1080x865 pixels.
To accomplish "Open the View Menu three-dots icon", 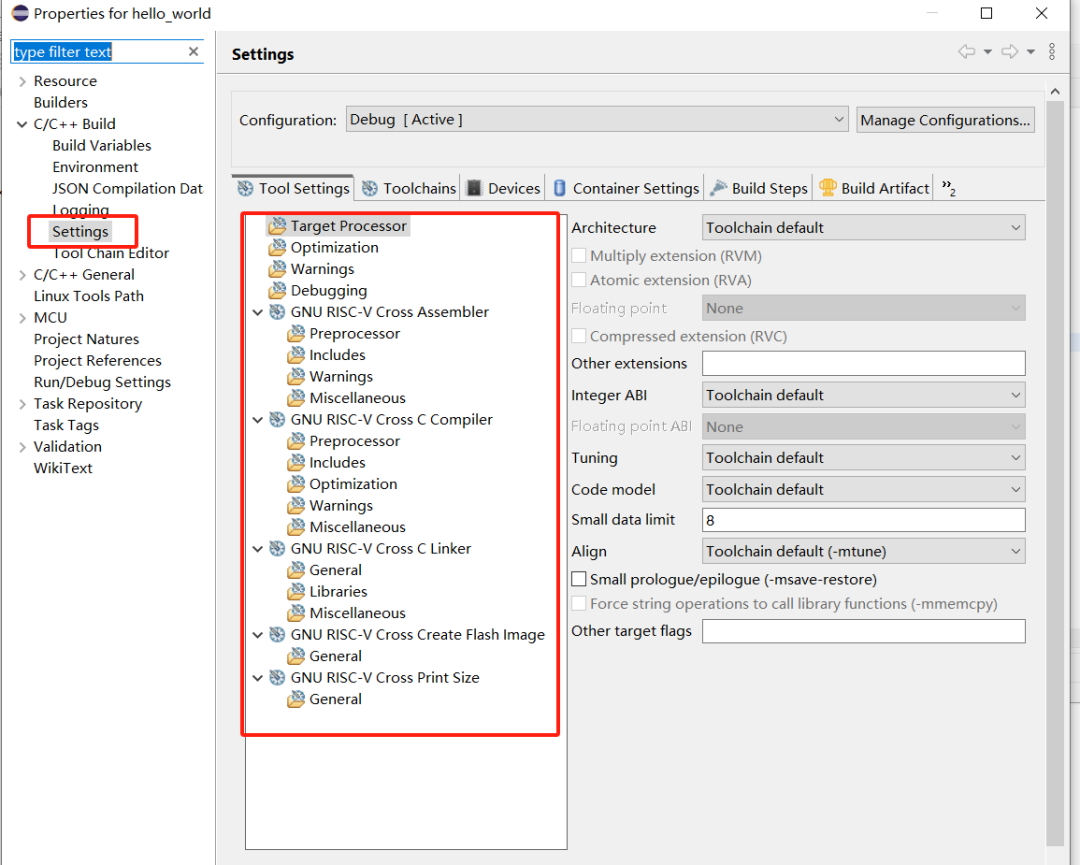I will [1052, 52].
